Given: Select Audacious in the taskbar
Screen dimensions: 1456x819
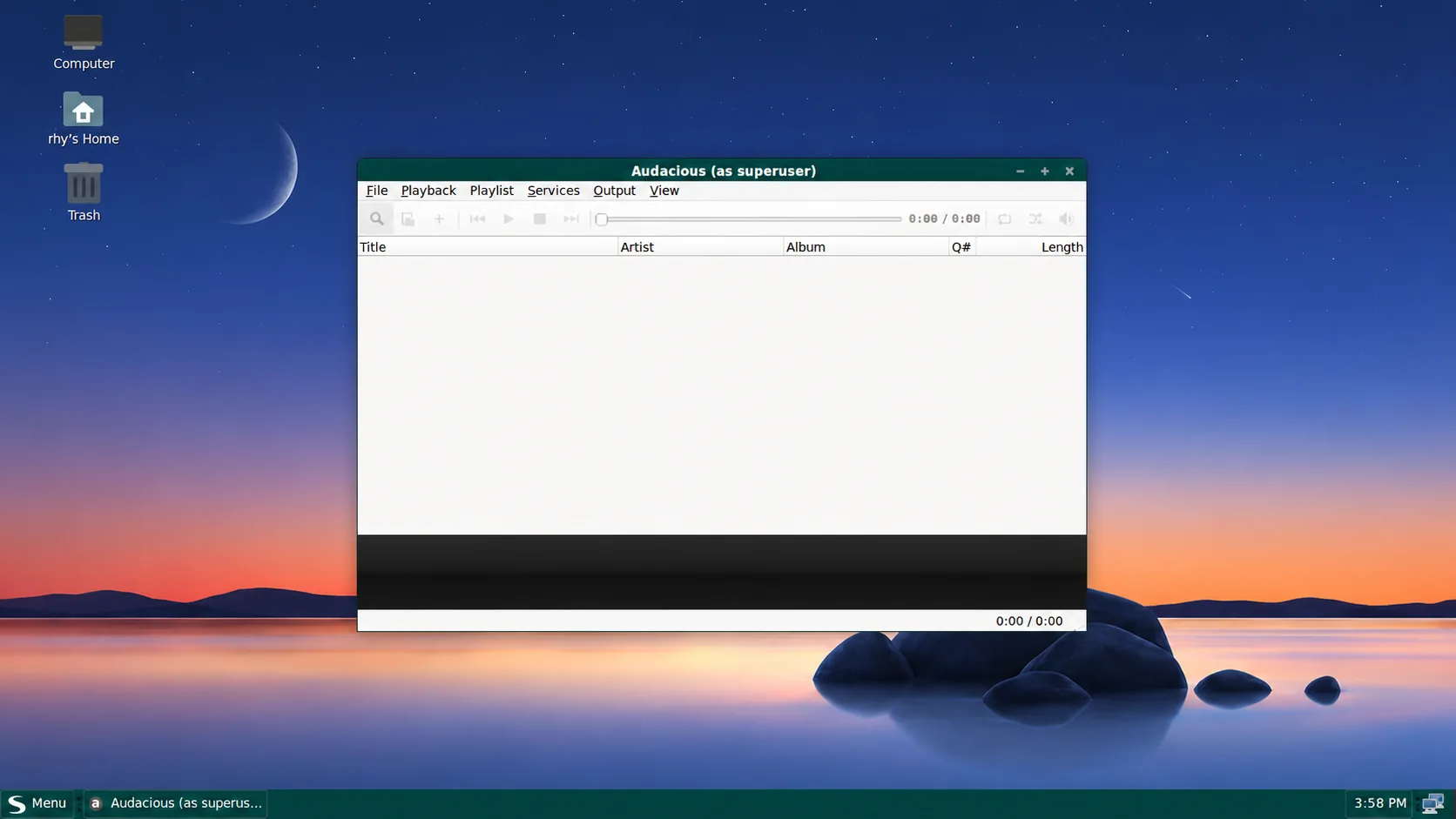Looking at the screenshot, I should coord(176,803).
